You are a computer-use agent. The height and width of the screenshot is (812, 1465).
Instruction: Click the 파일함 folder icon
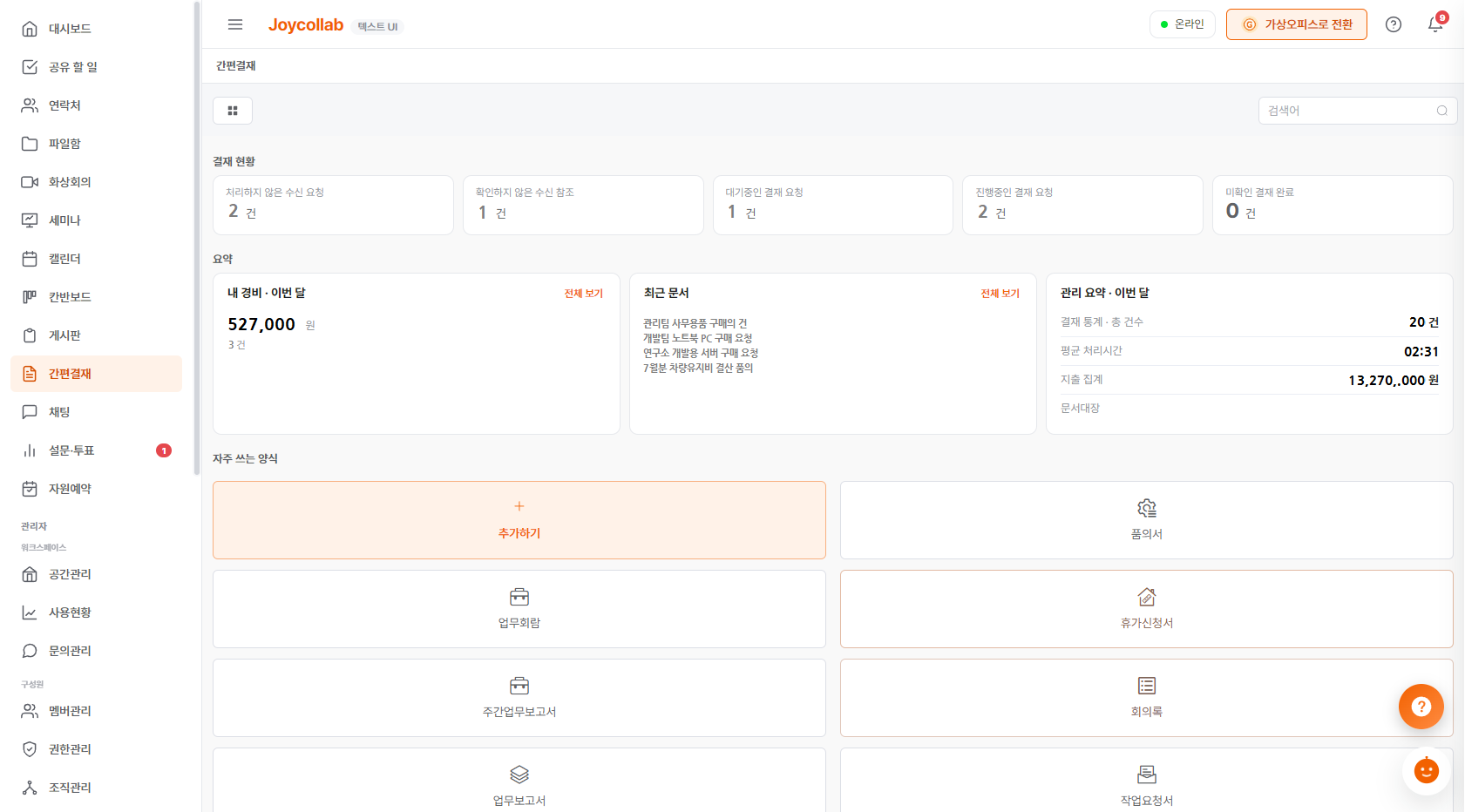[x=30, y=144]
